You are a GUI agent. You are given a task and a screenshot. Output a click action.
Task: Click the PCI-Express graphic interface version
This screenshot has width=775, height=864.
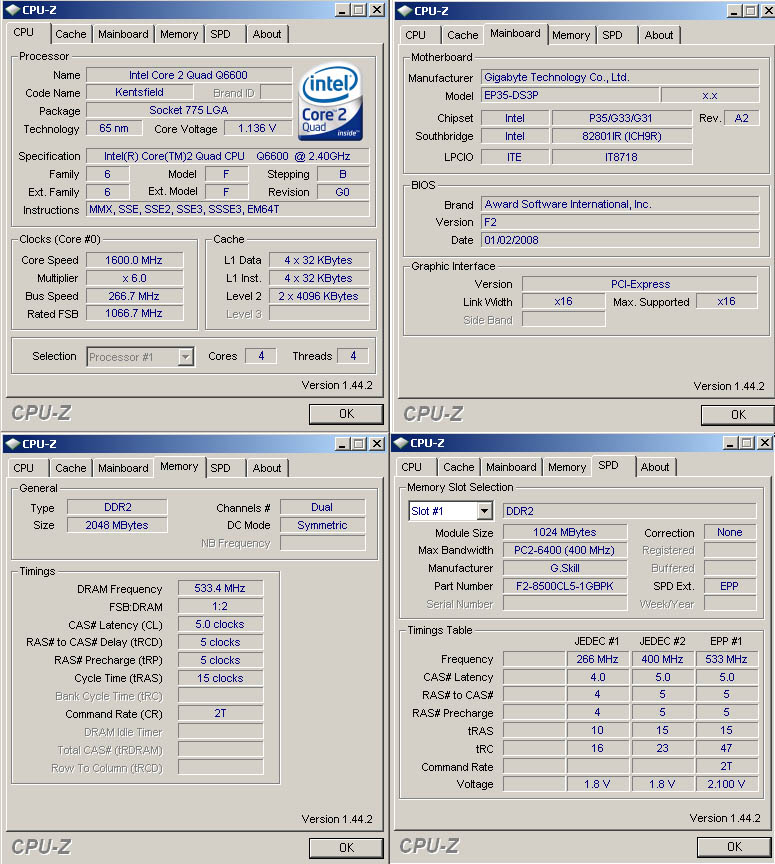(x=640, y=284)
